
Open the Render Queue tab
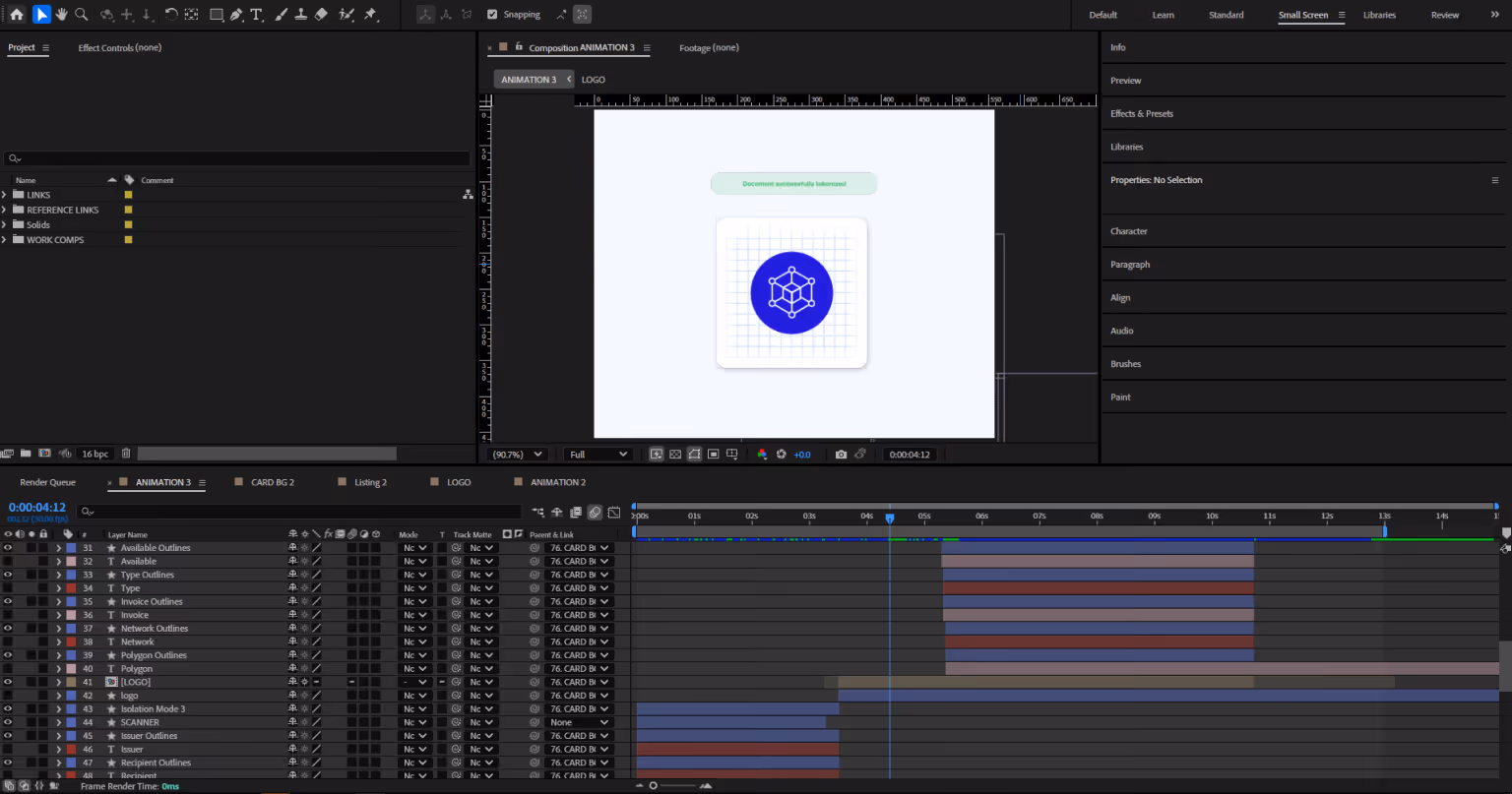click(46, 482)
